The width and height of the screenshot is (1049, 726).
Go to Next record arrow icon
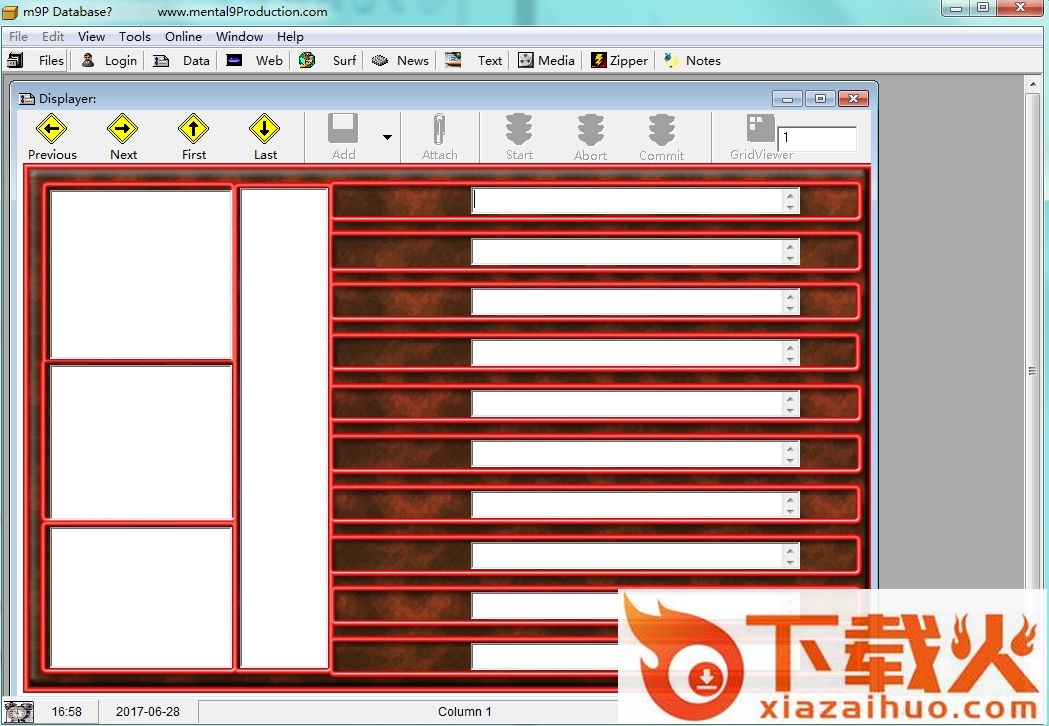[x=122, y=129]
